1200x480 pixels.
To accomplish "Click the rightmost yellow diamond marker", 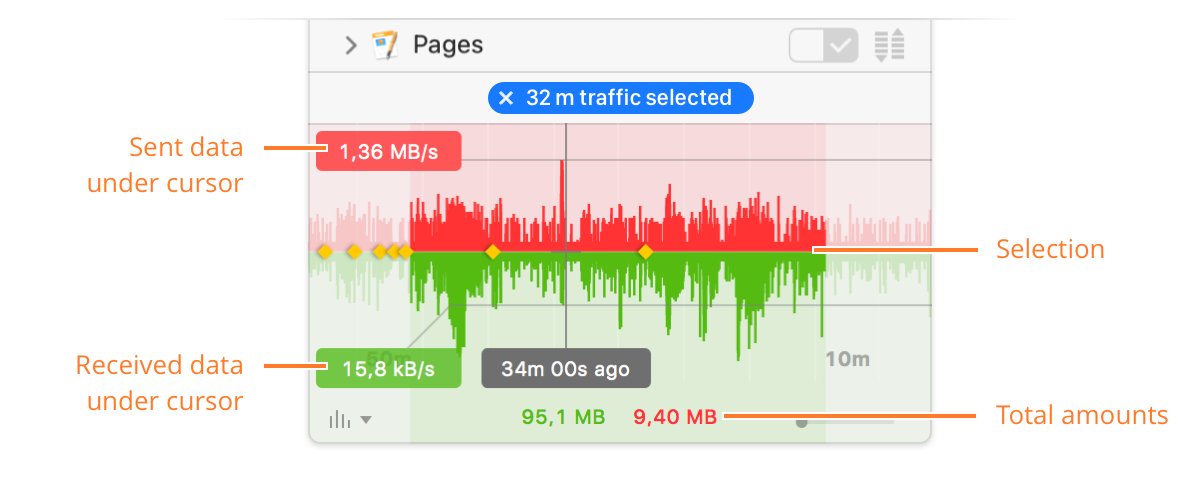I will (x=646, y=252).
